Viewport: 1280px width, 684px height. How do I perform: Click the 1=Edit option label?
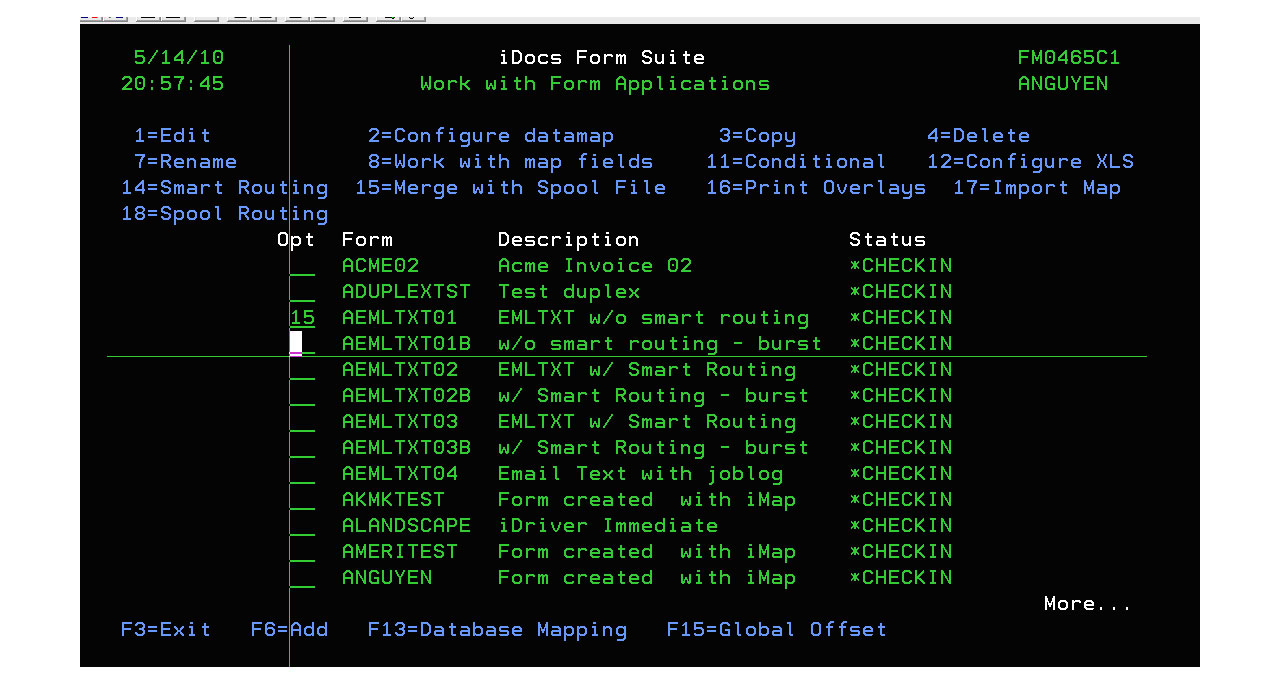(x=172, y=136)
